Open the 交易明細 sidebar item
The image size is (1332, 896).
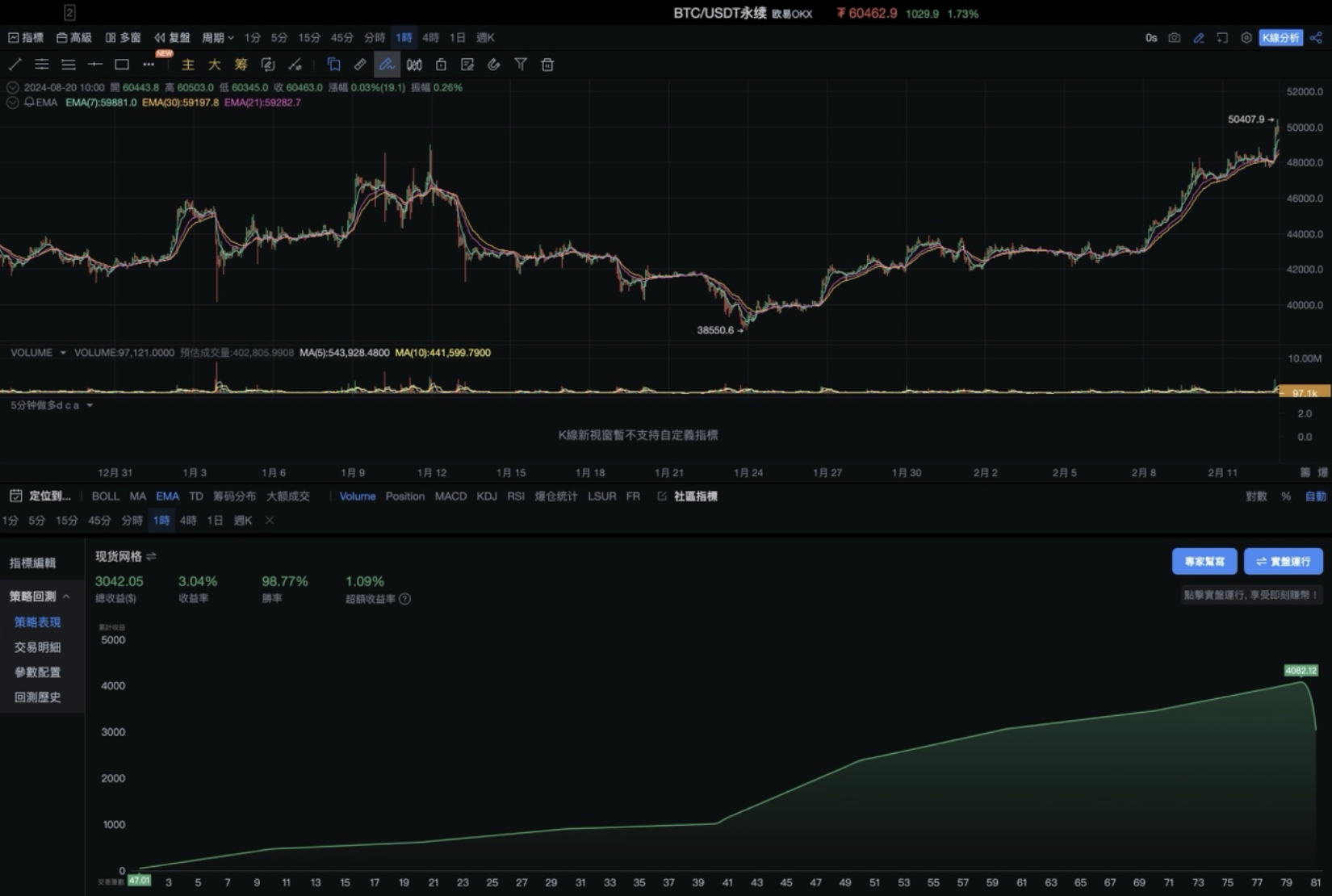(37, 647)
